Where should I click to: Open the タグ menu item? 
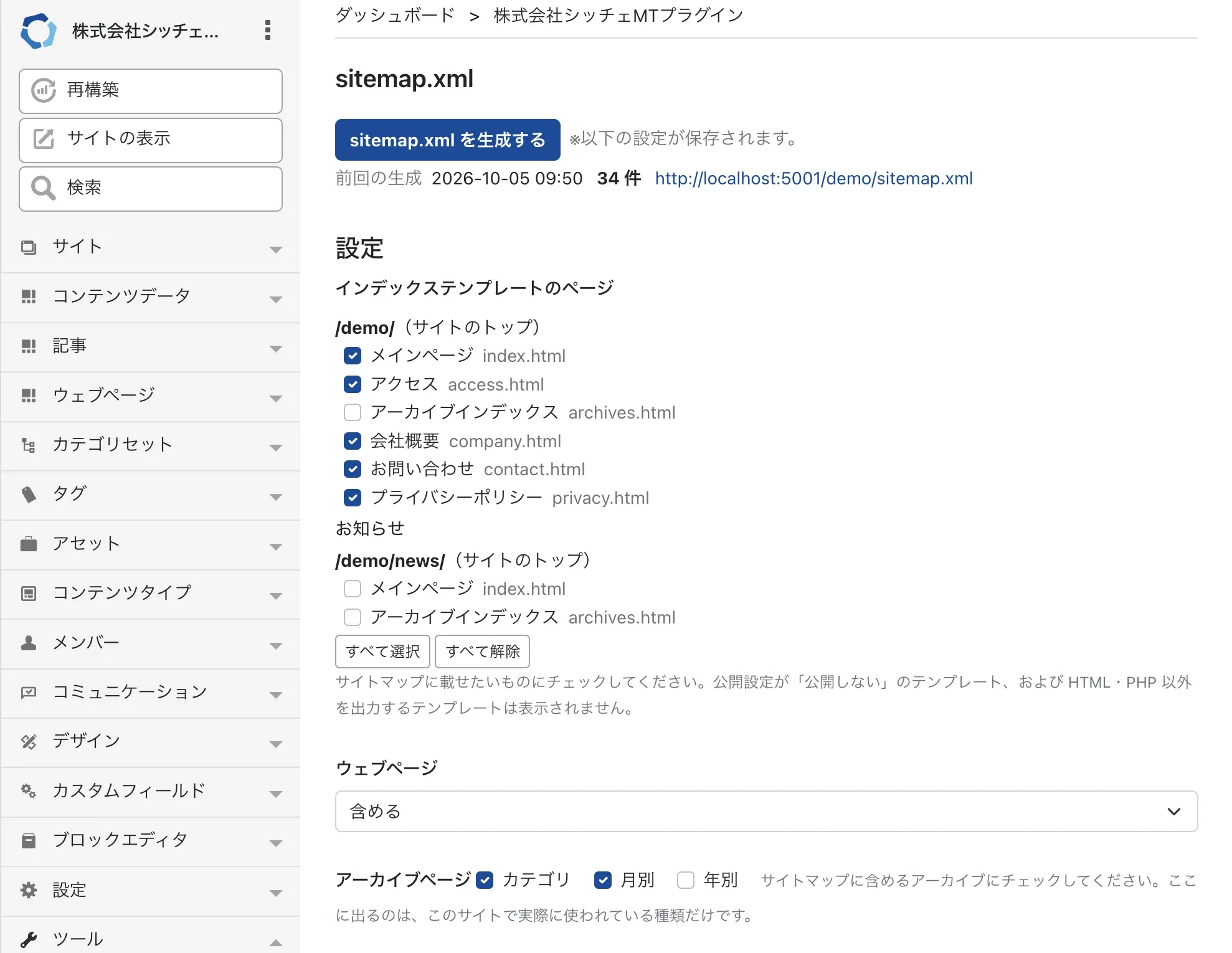click(x=151, y=496)
